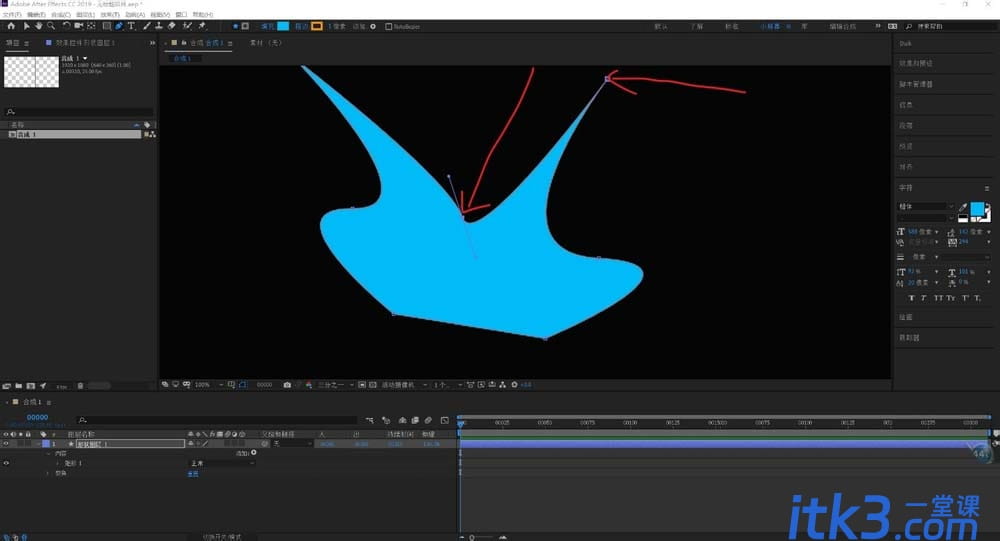The width and height of the screenshot is (1000, 541).
Task: Open the viewer resolution dropdown
Action: [335, 385]
